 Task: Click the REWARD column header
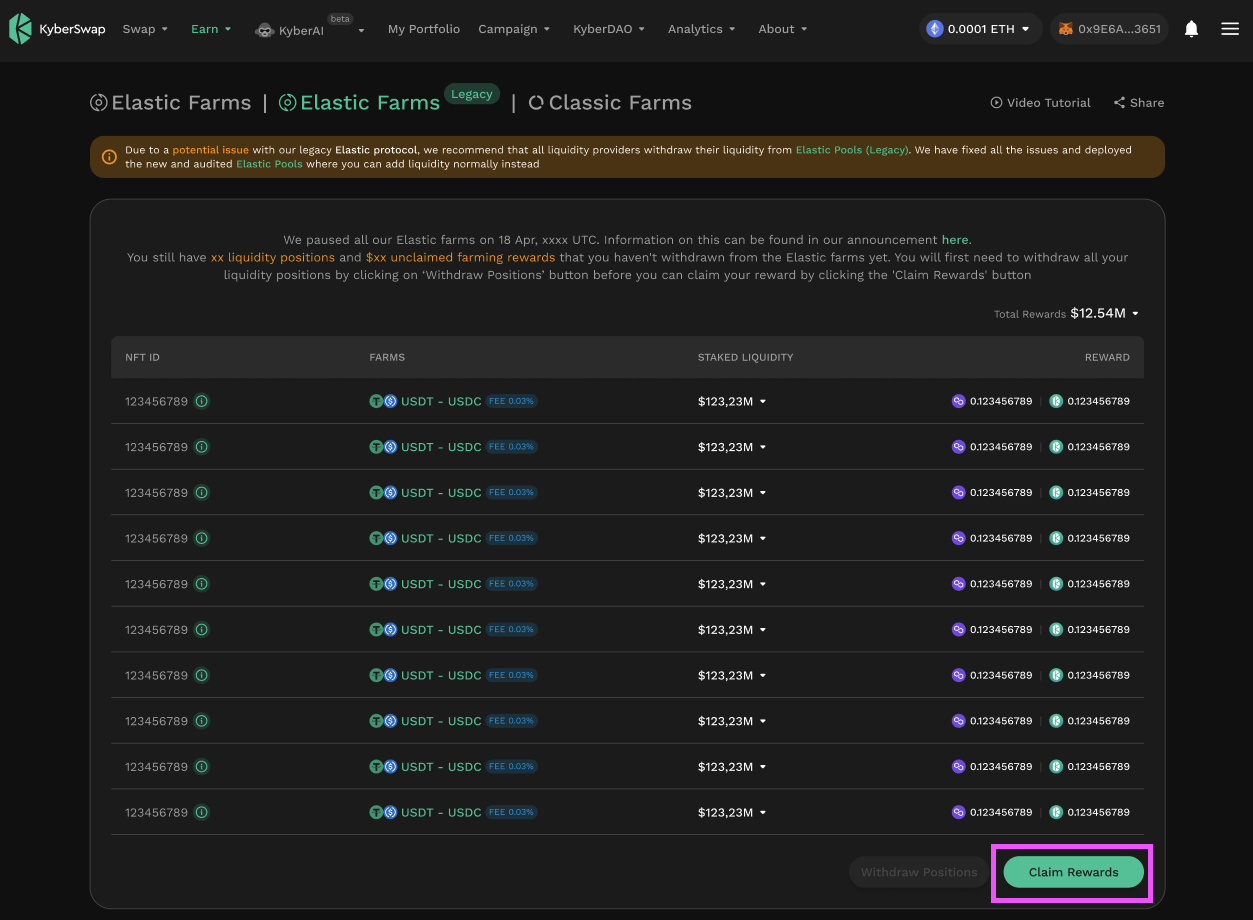tap(1107, 357)
